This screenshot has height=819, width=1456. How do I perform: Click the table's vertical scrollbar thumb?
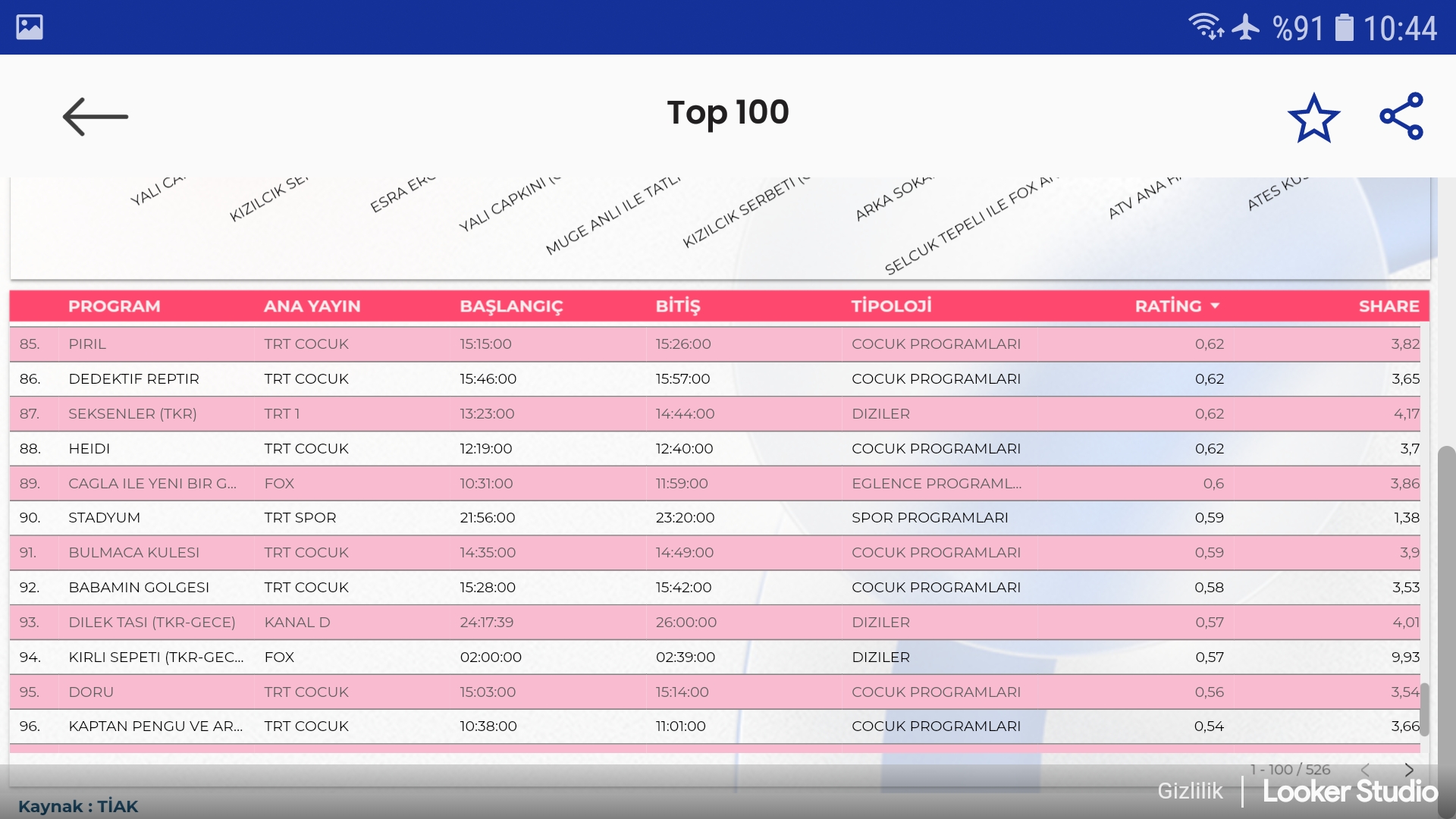[x=1424, y=709]
